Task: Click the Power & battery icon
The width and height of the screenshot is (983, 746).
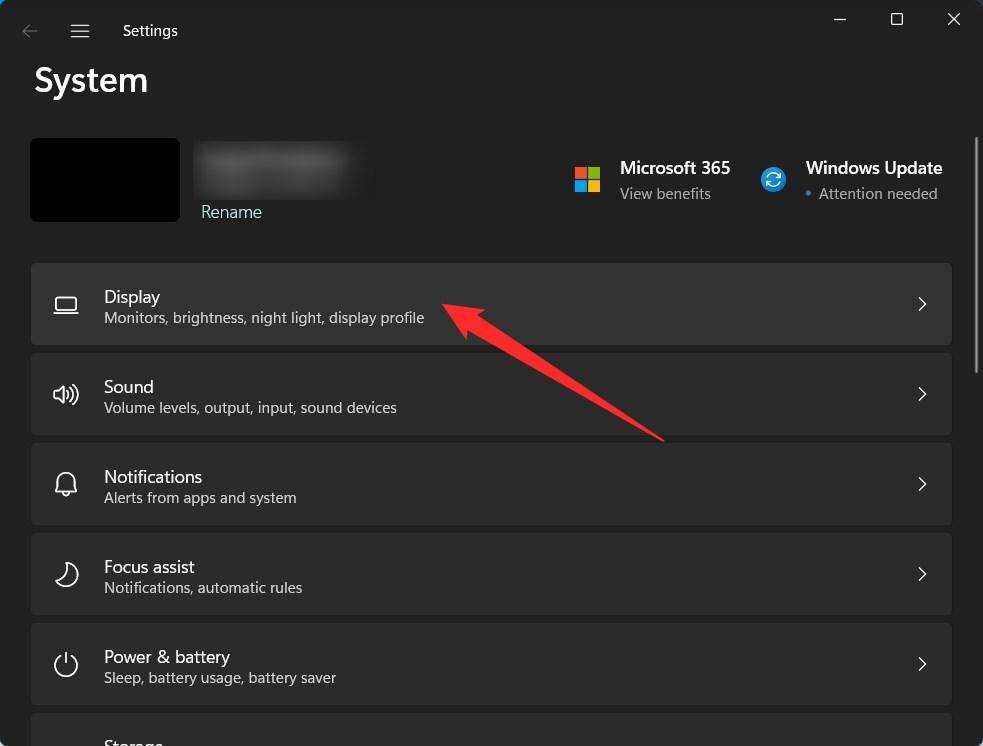Action: click(66, 665)
